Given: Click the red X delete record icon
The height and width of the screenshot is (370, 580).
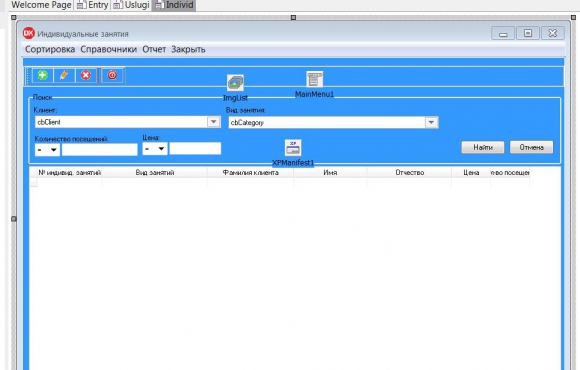Looking at the screenshot, I should point(86,75).
